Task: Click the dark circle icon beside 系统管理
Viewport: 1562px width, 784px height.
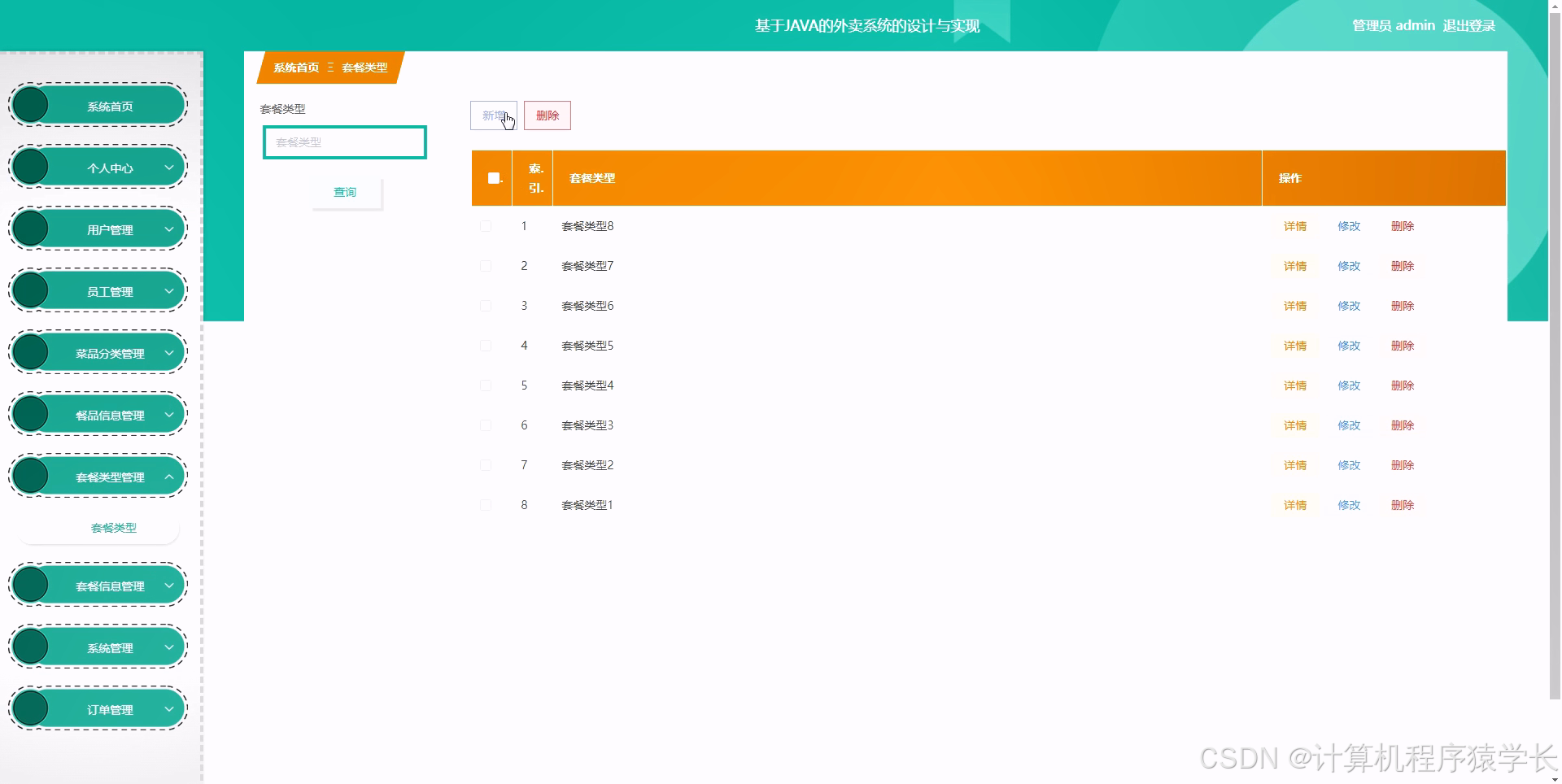Action: [x=31, y=647]
